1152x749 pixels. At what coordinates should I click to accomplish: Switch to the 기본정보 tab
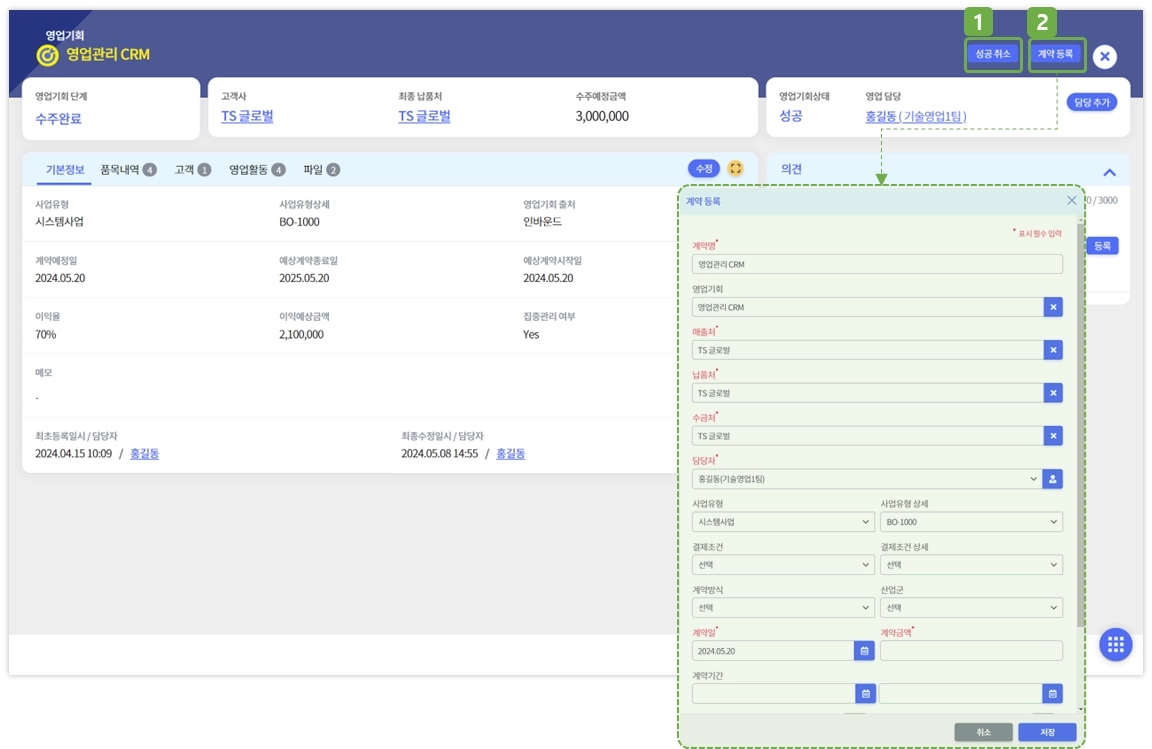coord(65,170)
